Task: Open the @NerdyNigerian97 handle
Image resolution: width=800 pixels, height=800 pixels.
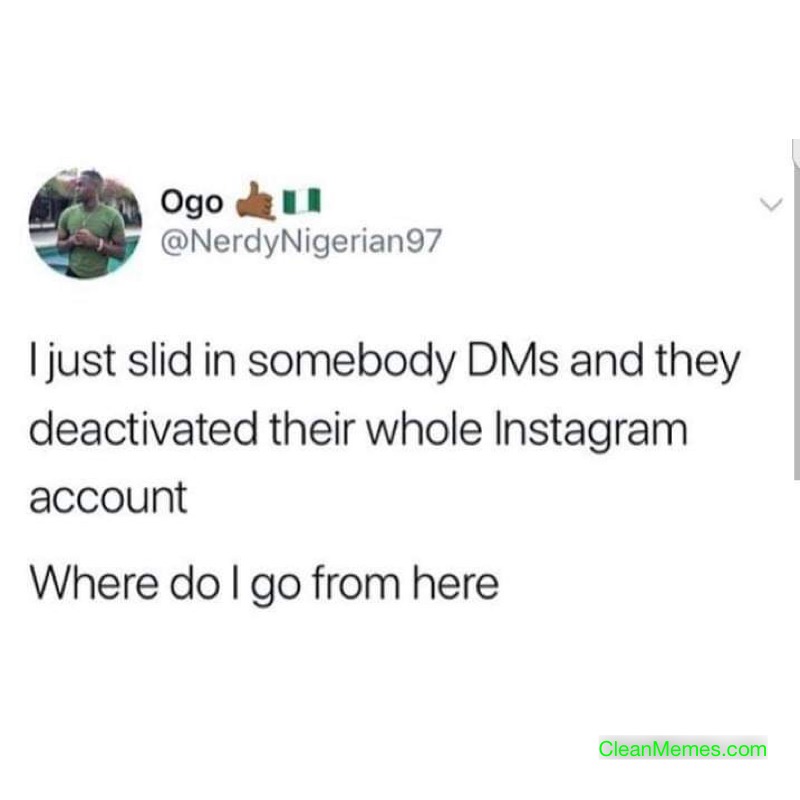Action: tap(301, 241)
